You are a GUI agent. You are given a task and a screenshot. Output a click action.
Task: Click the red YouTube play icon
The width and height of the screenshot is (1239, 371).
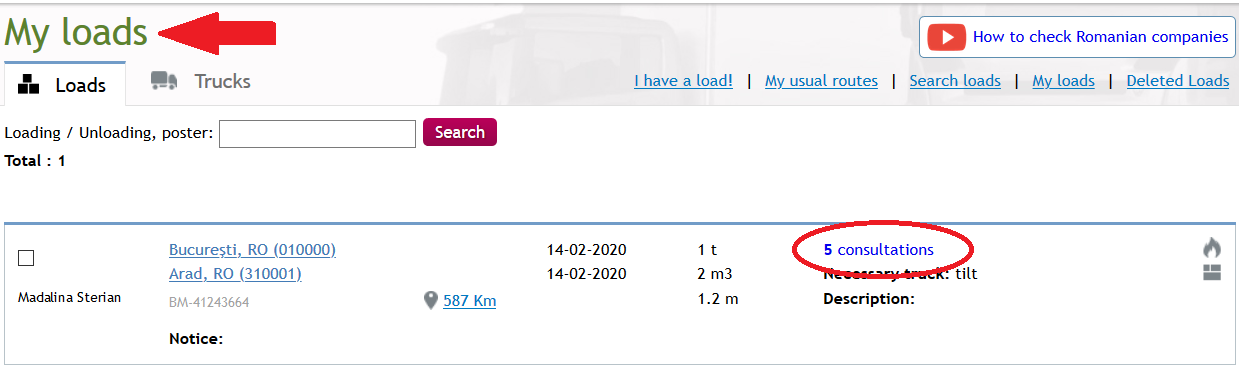tap(945, 37)
